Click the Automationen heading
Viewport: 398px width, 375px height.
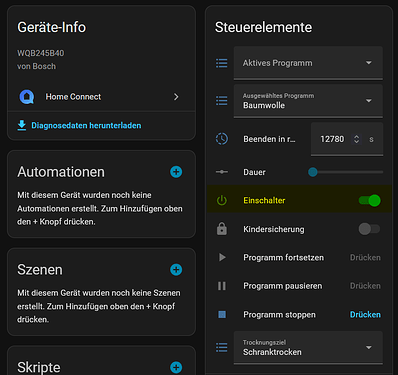61,172
